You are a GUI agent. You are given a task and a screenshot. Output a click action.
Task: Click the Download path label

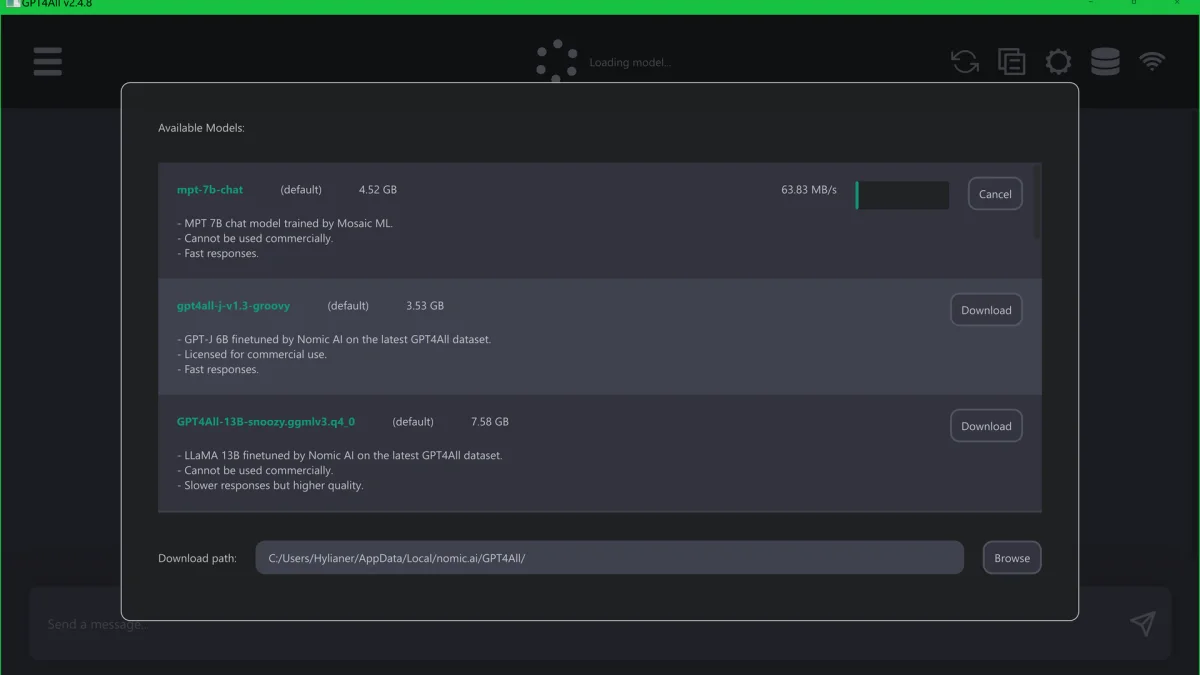pyautogui.click(x=197, y=558)
